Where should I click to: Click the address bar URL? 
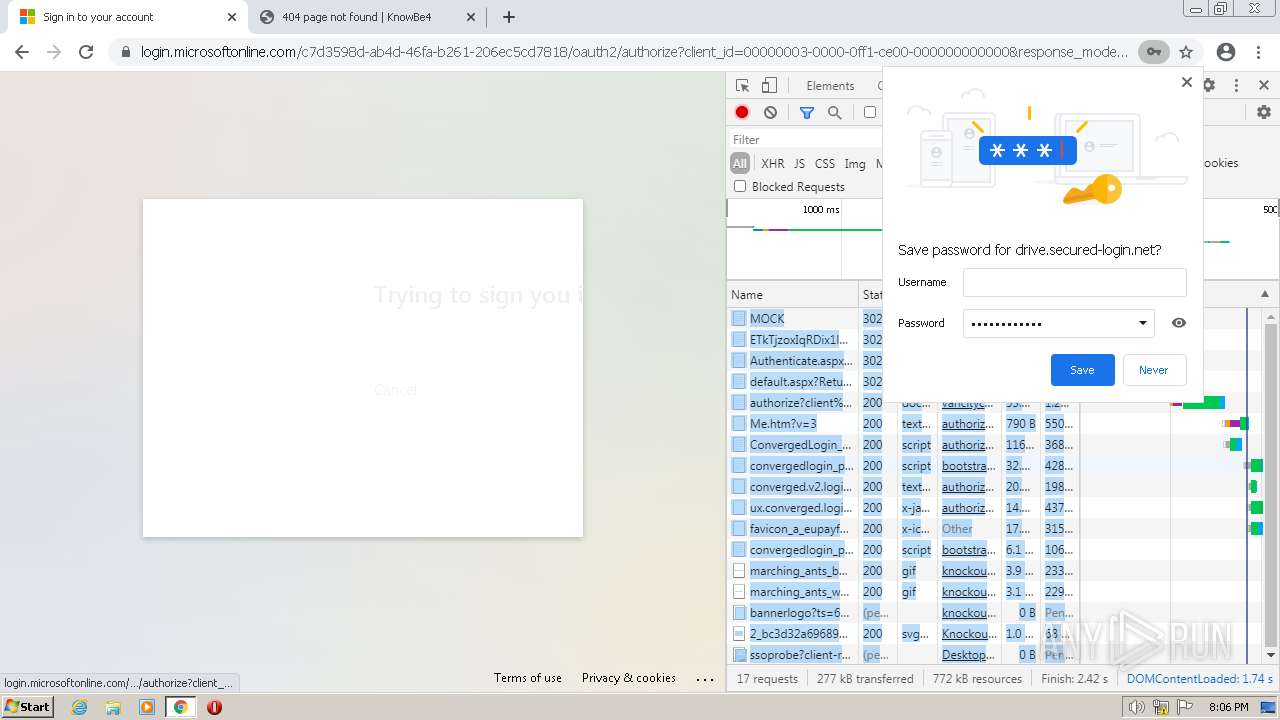(634, 52)
